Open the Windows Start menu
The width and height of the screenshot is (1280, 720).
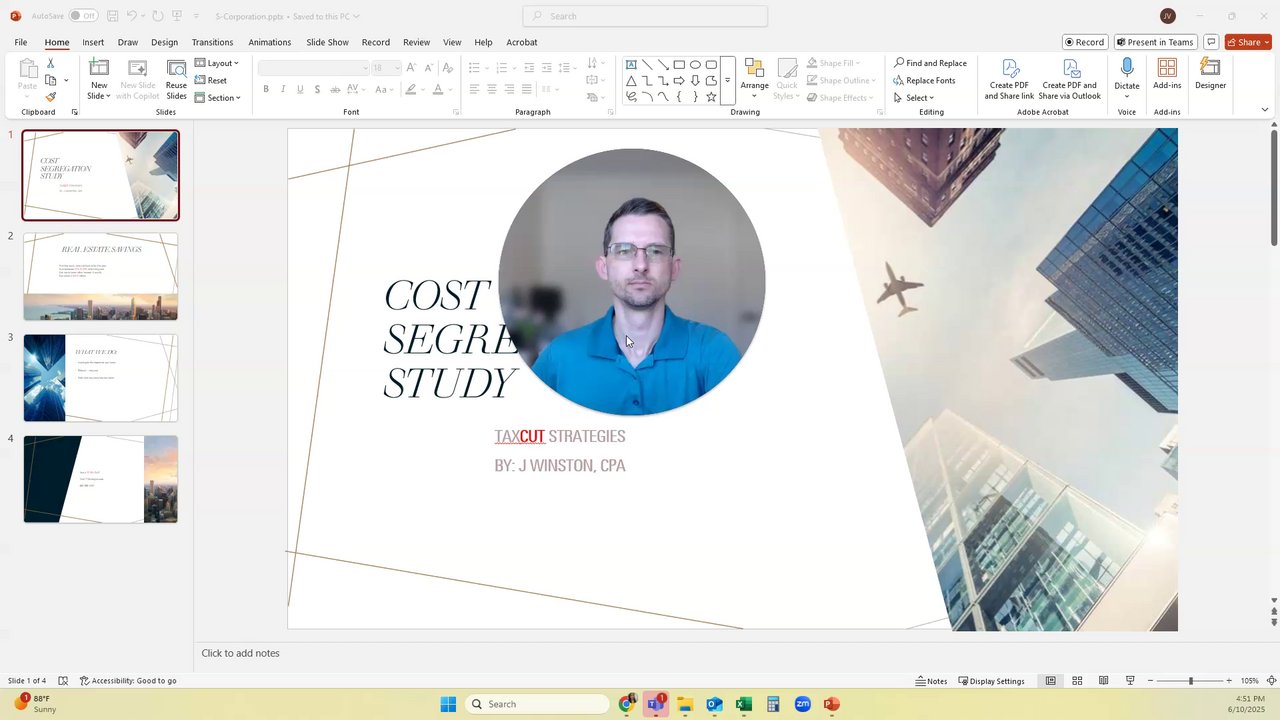click(x=448, y=704)
